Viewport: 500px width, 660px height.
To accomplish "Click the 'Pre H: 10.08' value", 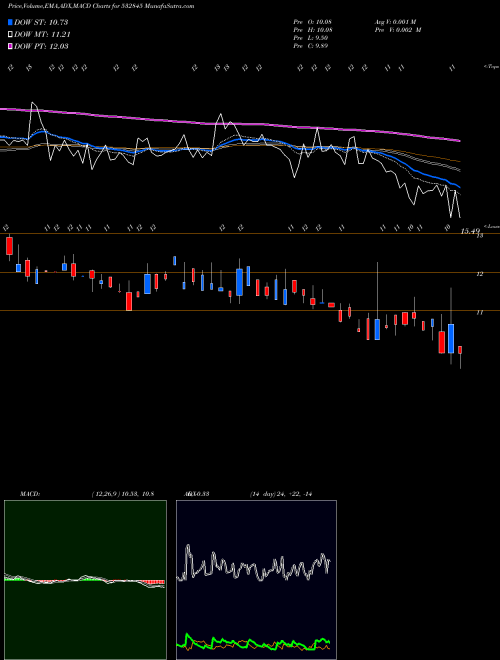I will pyautogui.click(x=313, y=29).
